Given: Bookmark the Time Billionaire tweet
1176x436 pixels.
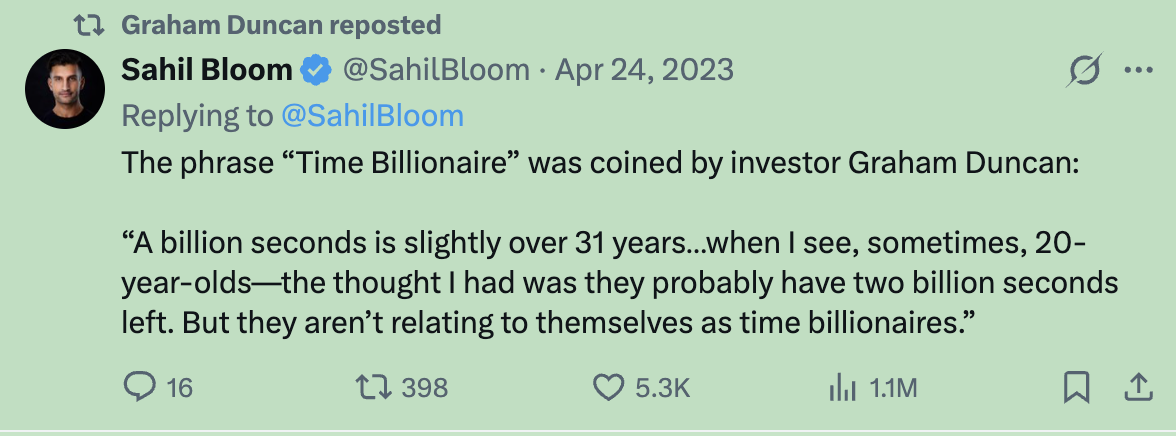Looking at the screenshot, I should 1076,387.
